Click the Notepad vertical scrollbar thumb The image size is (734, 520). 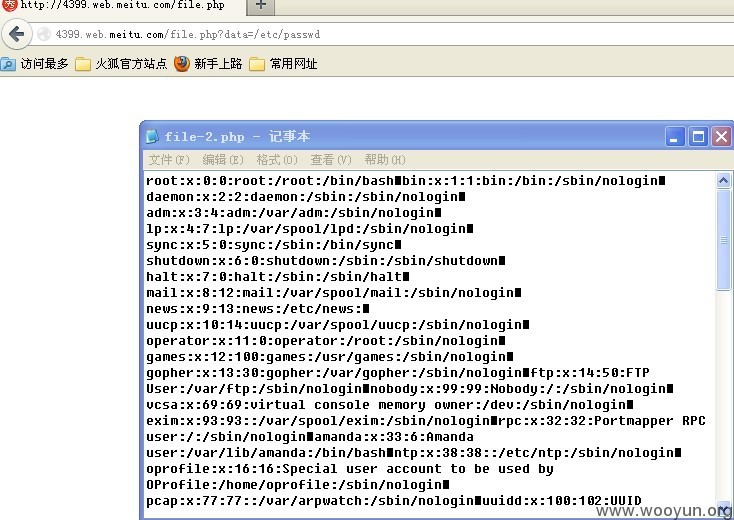tap(723, 240)
